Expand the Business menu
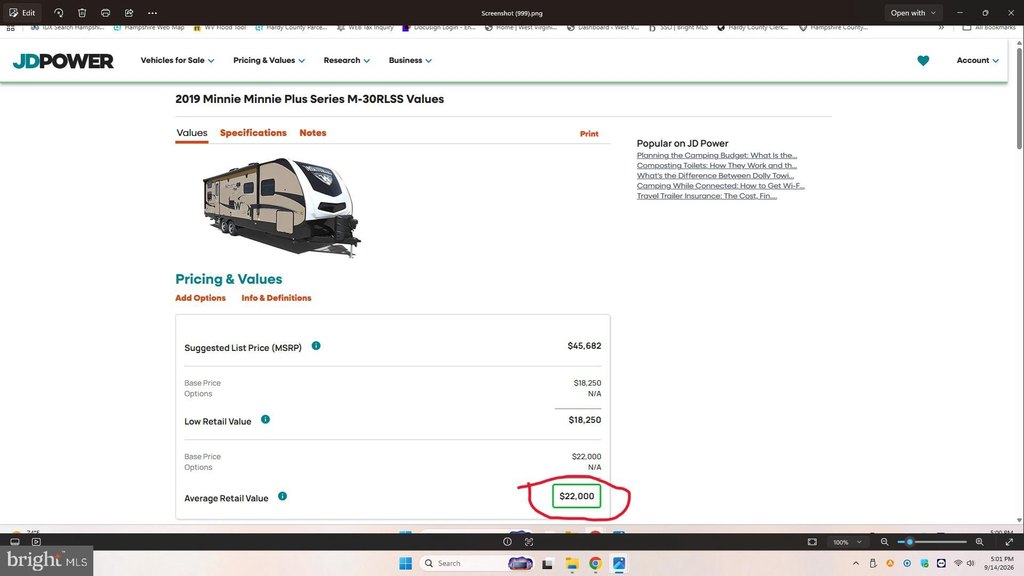1024x576 pixels. click(410, 60)
